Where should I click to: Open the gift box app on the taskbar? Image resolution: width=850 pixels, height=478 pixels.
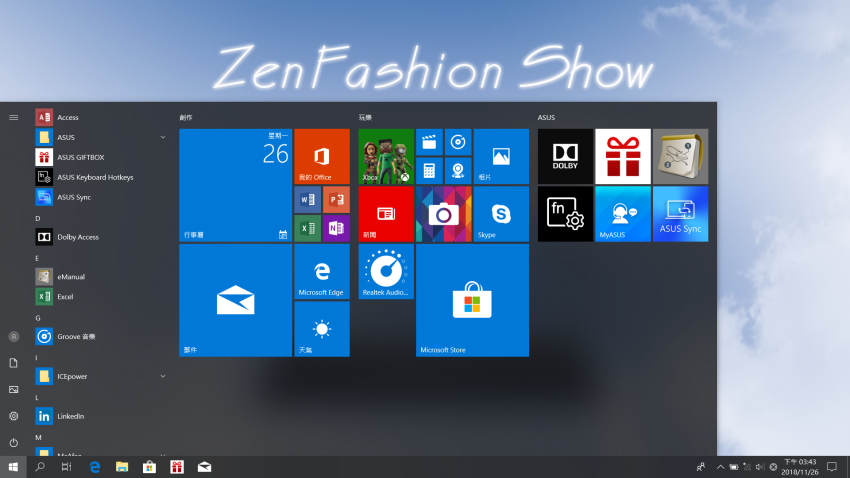[177, 467]
